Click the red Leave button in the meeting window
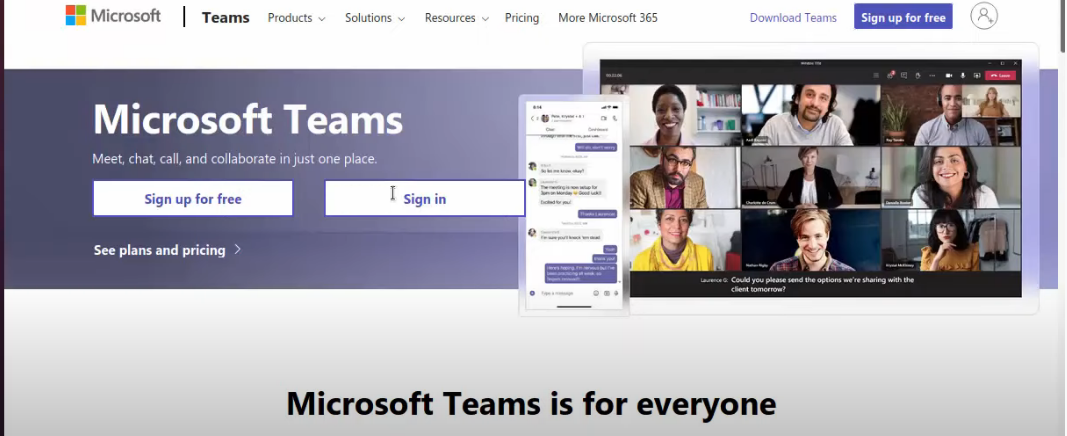The width and height of the screenshot is (1067, 436). (998, 75)
